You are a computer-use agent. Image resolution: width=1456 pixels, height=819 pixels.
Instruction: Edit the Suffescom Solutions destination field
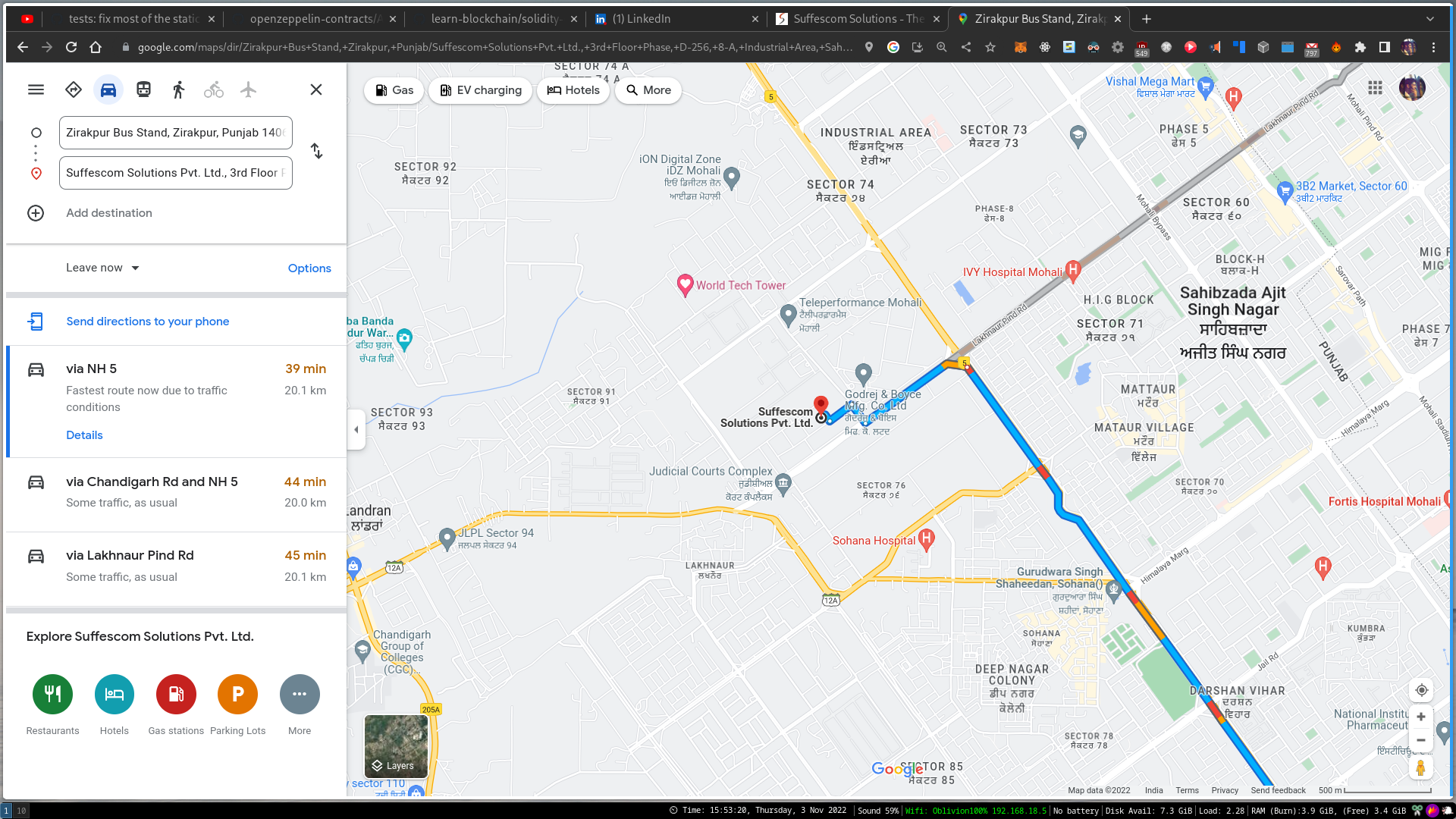176,173
